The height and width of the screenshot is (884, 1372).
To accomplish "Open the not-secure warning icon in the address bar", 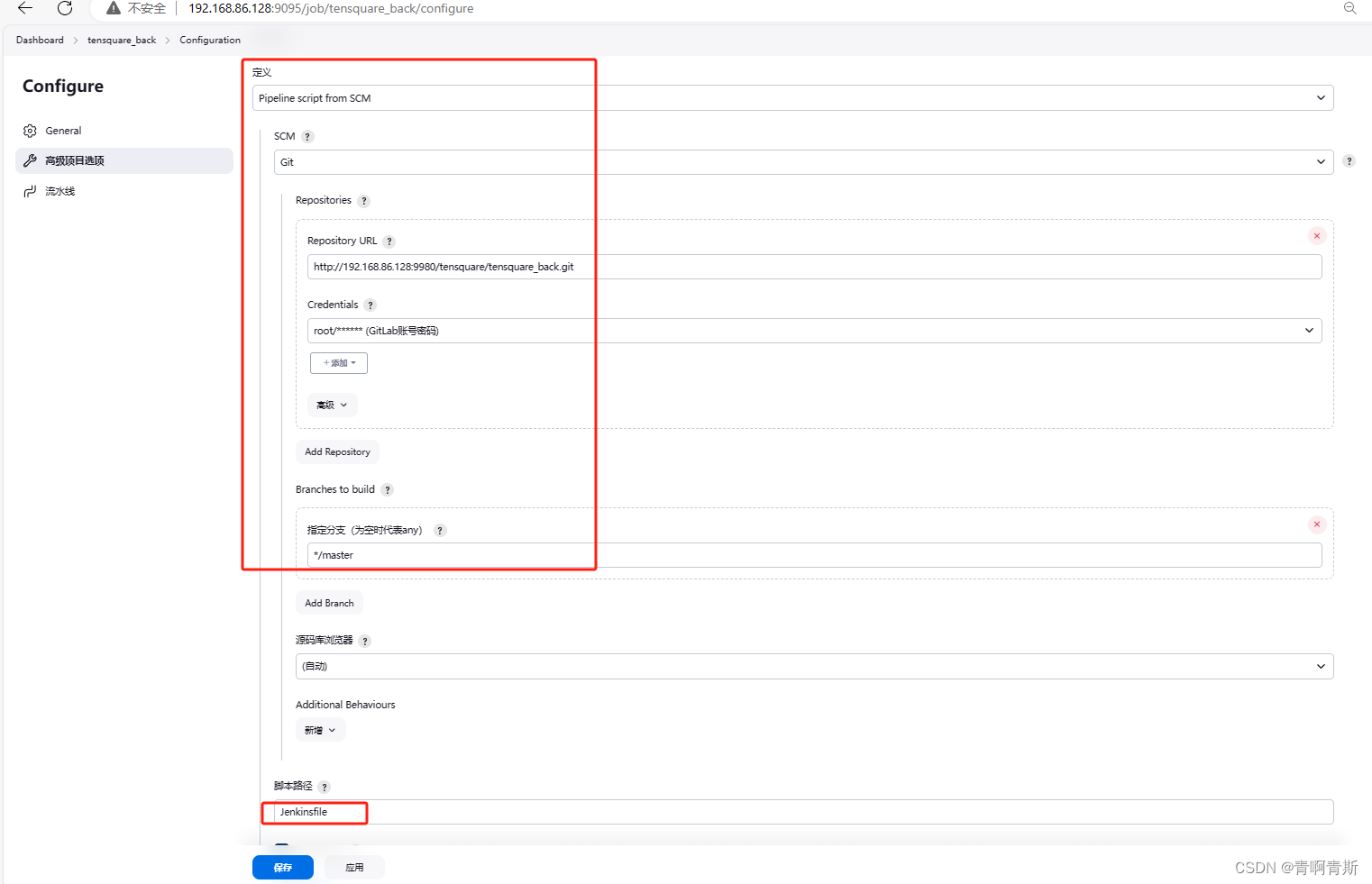I will pyautogui.click(x=114, y=8).
